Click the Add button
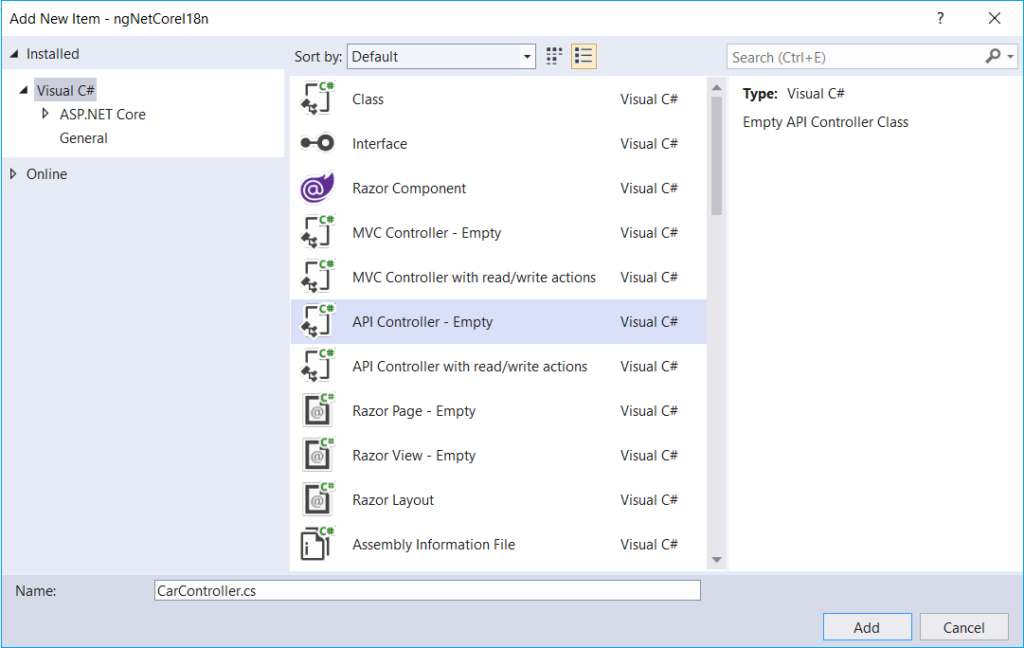This screenshot has width=1024, height=648. point(867,627)
